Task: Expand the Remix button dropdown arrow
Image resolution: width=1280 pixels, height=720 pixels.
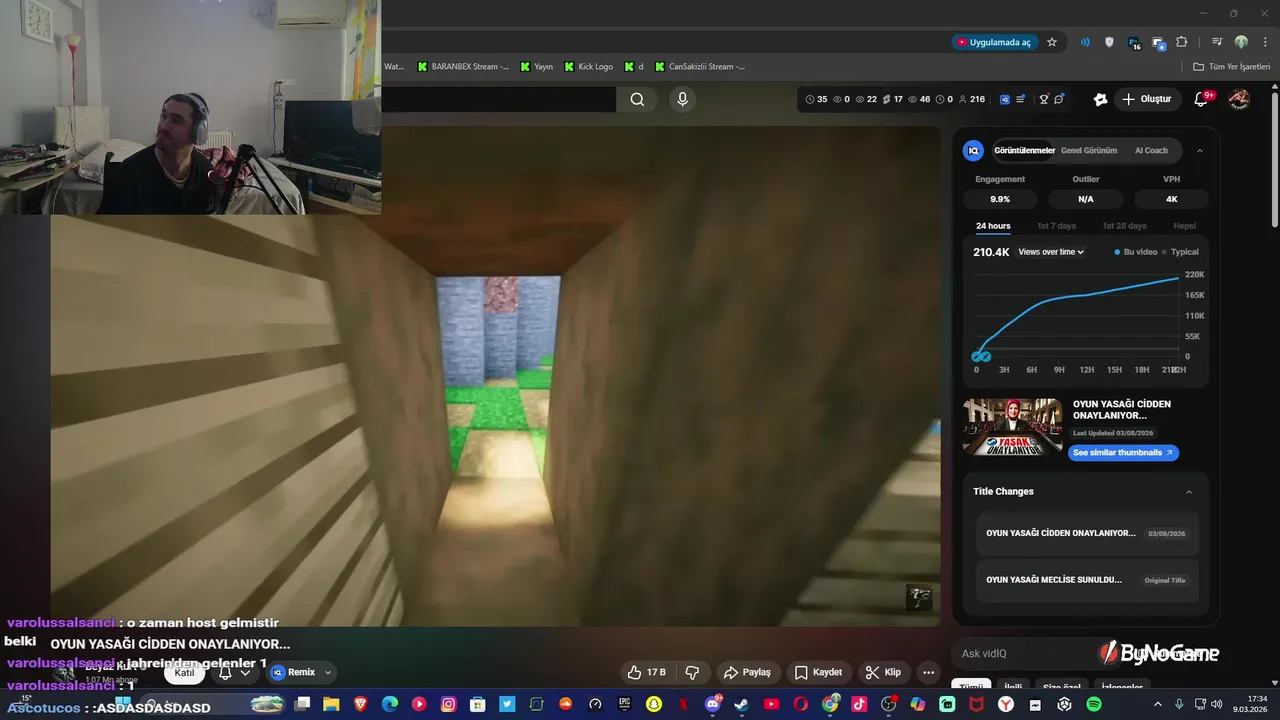Action: point(327,673)
